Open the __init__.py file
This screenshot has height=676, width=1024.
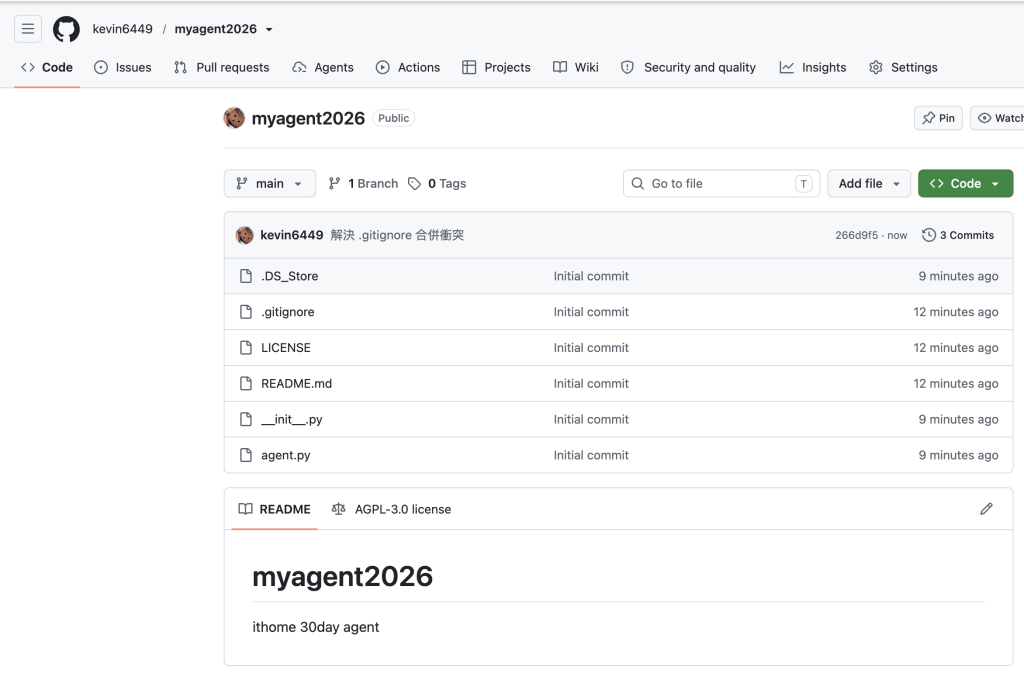(x=291, y=419)
